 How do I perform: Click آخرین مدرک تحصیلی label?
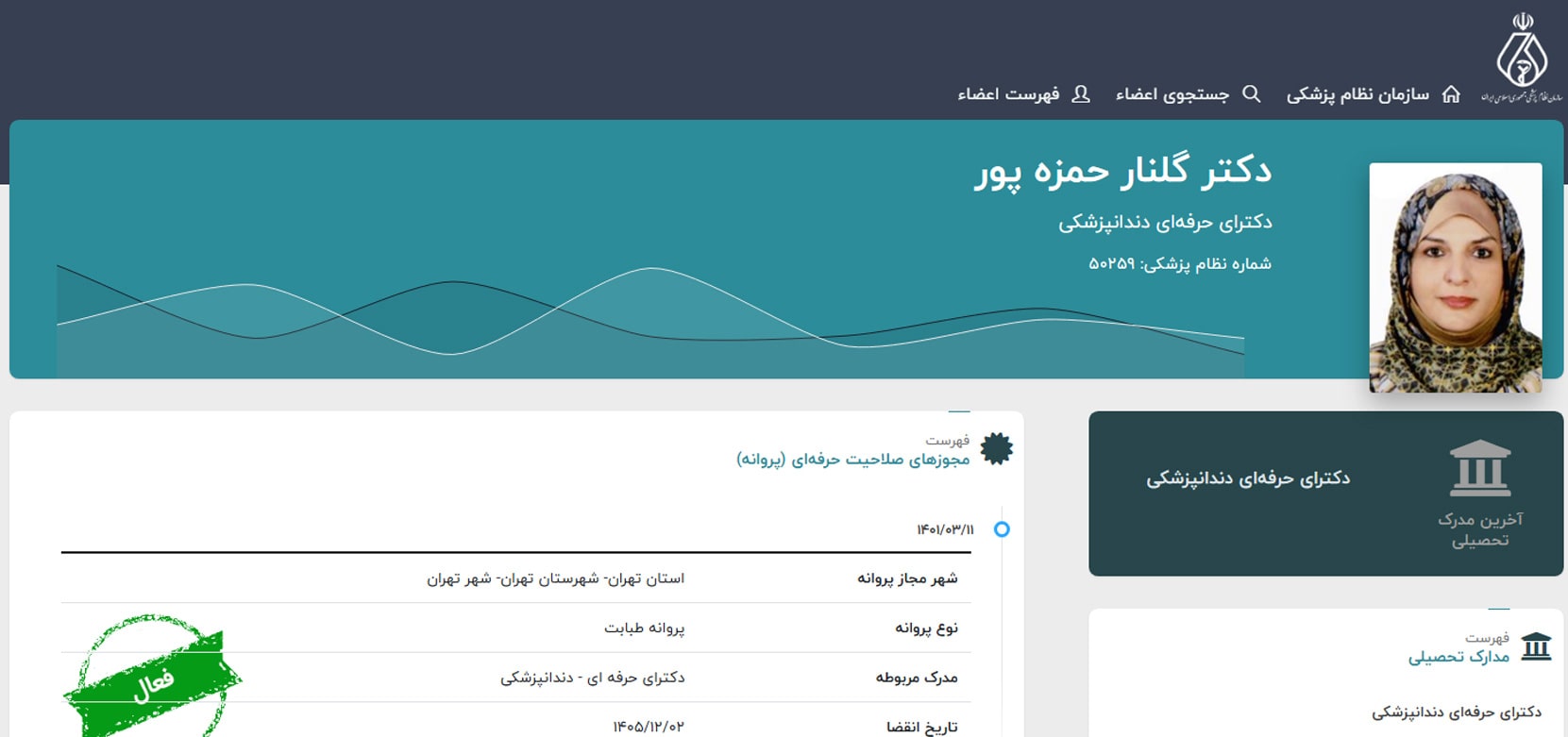pyautogui.click(x=1480, y=529)
